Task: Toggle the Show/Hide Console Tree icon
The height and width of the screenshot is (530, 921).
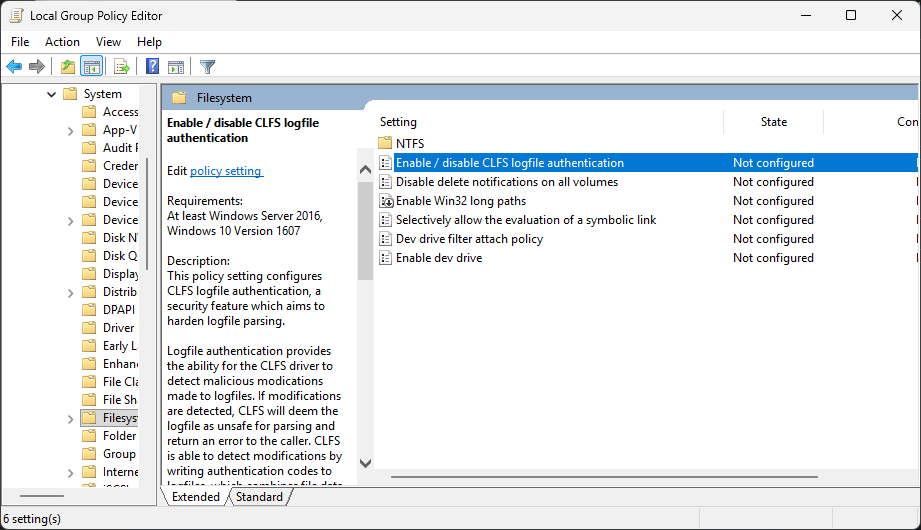Action: (x=91, y=67)
